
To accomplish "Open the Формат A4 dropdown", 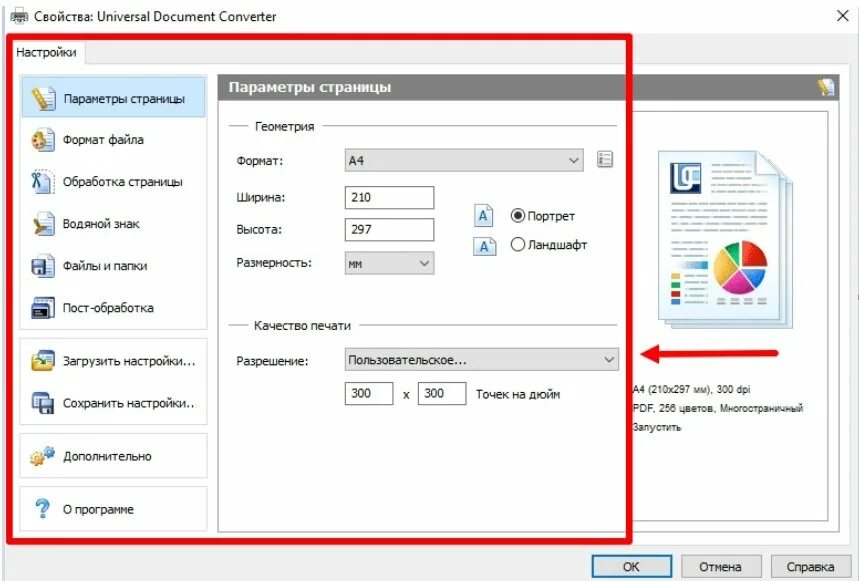I will click(463, 160).
